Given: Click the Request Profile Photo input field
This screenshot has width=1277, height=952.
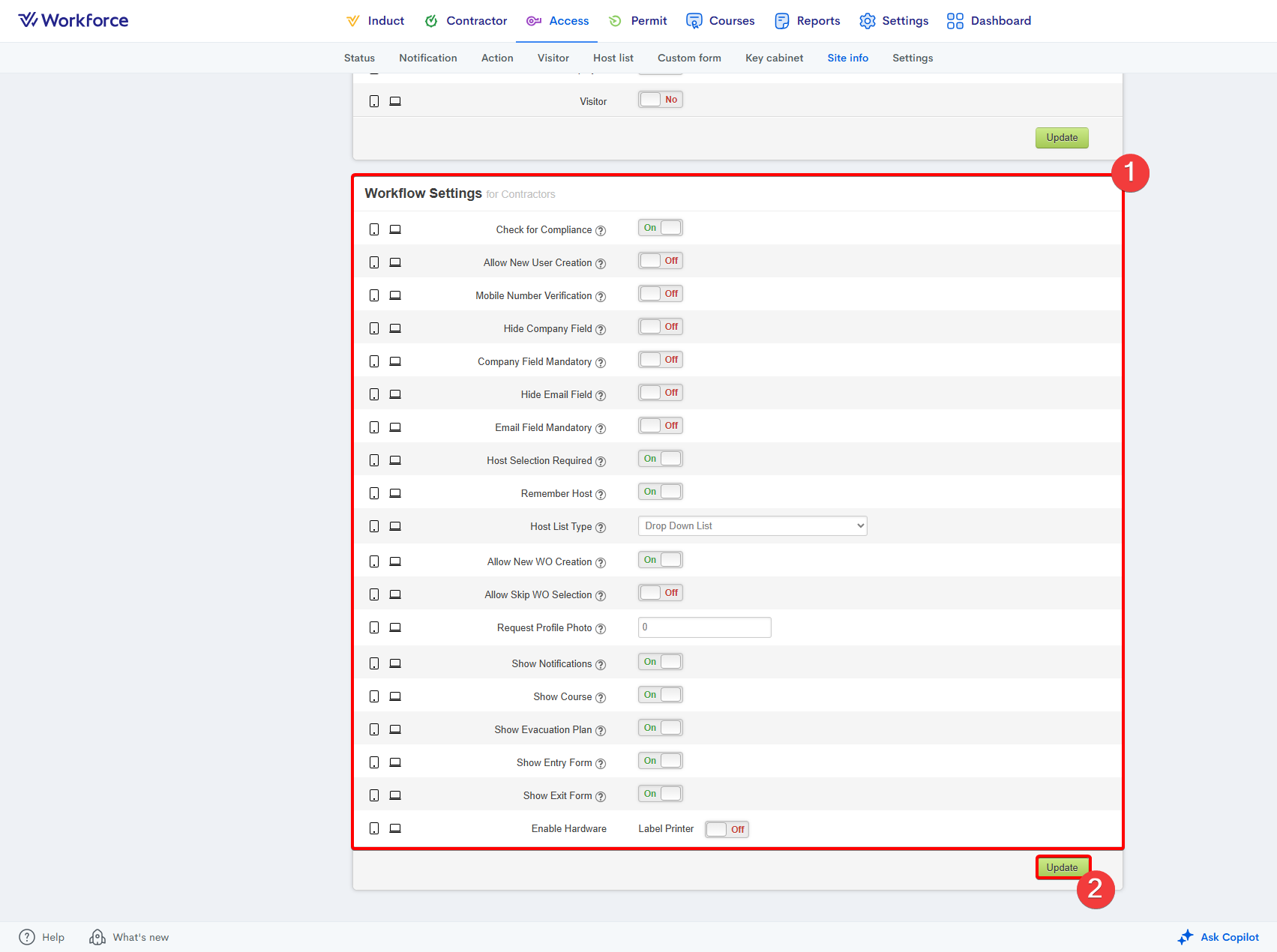Looking at the screenshot, I should [704, 627].
